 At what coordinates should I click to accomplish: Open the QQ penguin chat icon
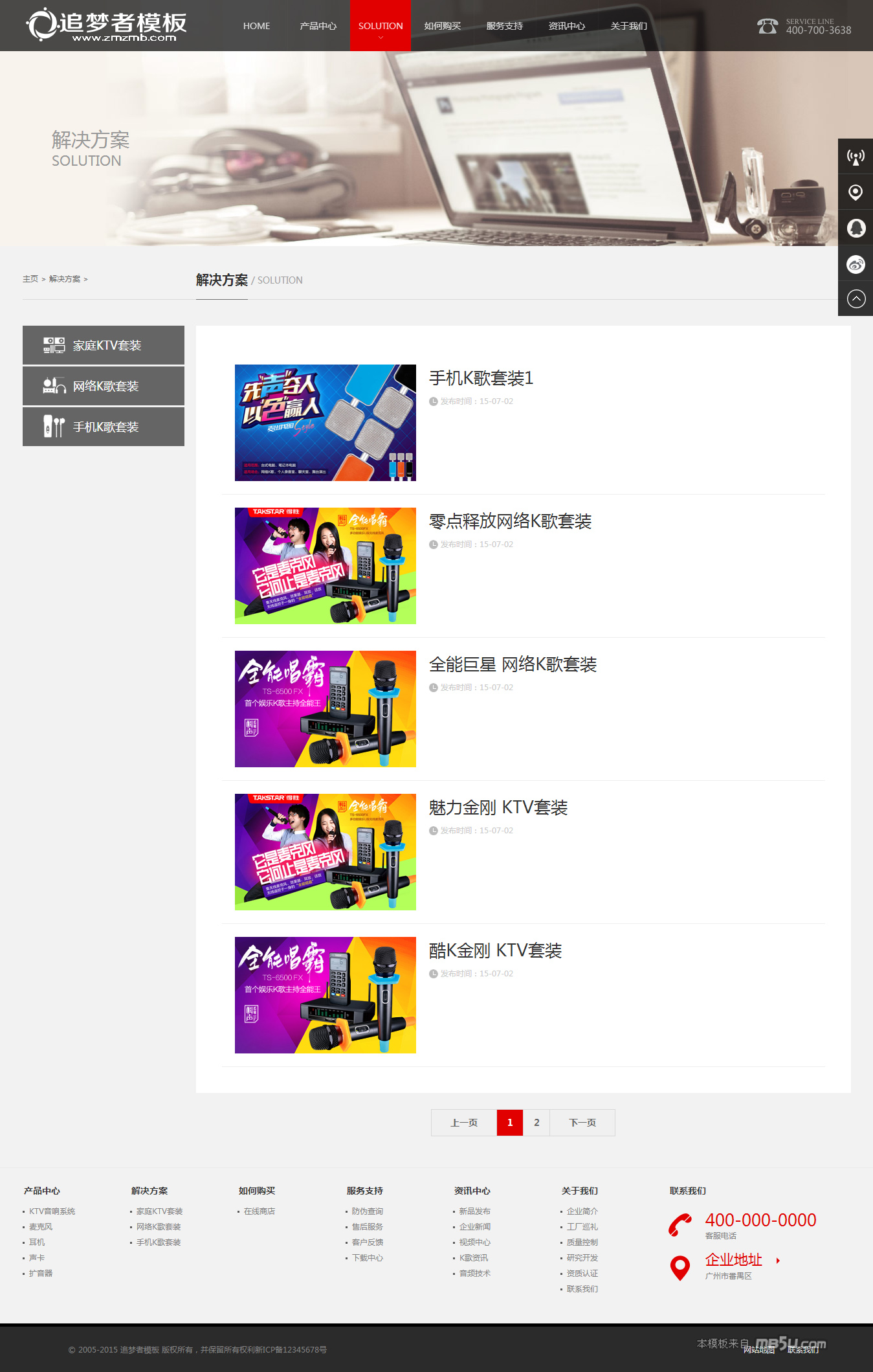point(856,229)
